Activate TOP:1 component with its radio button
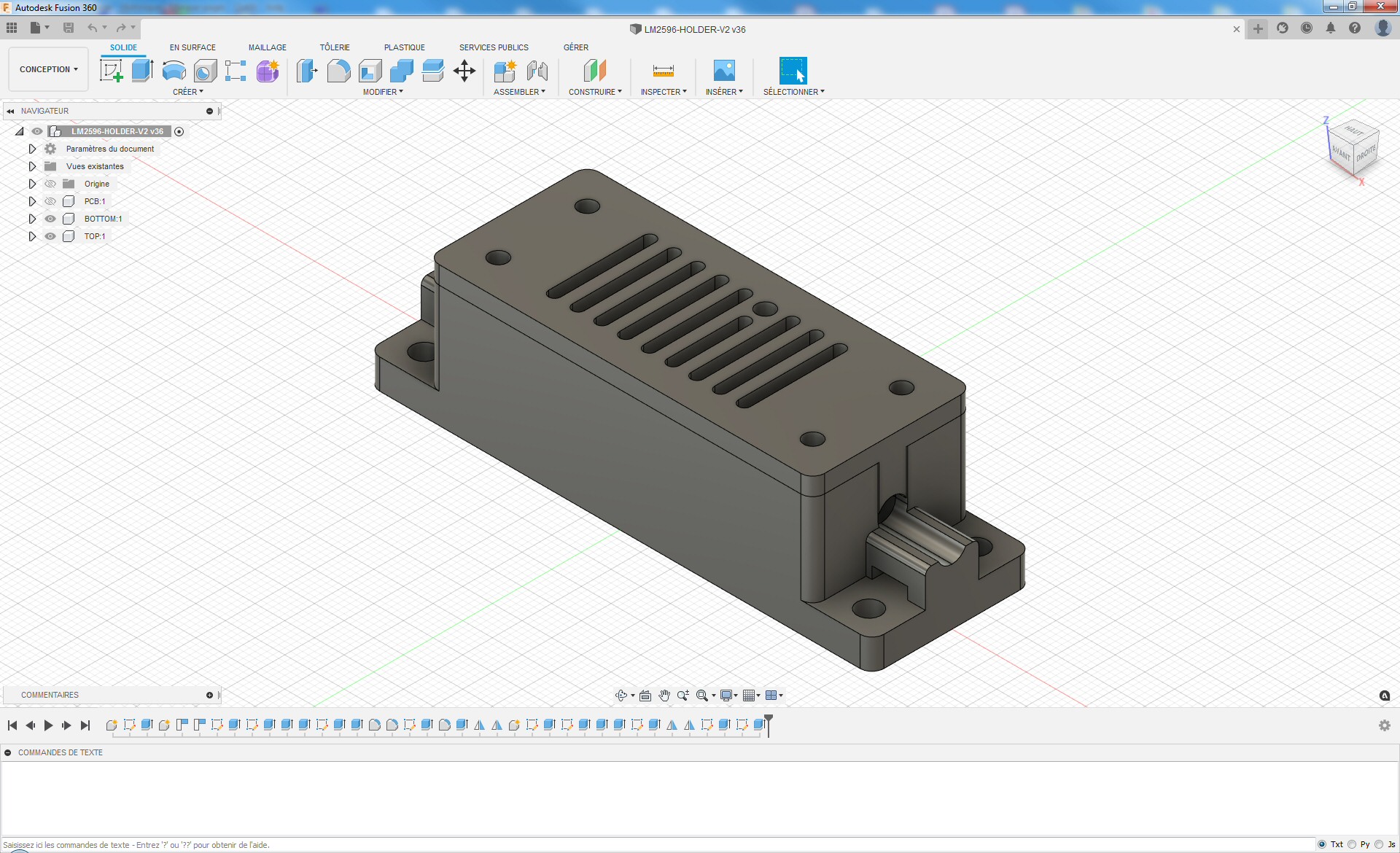This screenshot has width=1400, height=853. coord(179,236)
